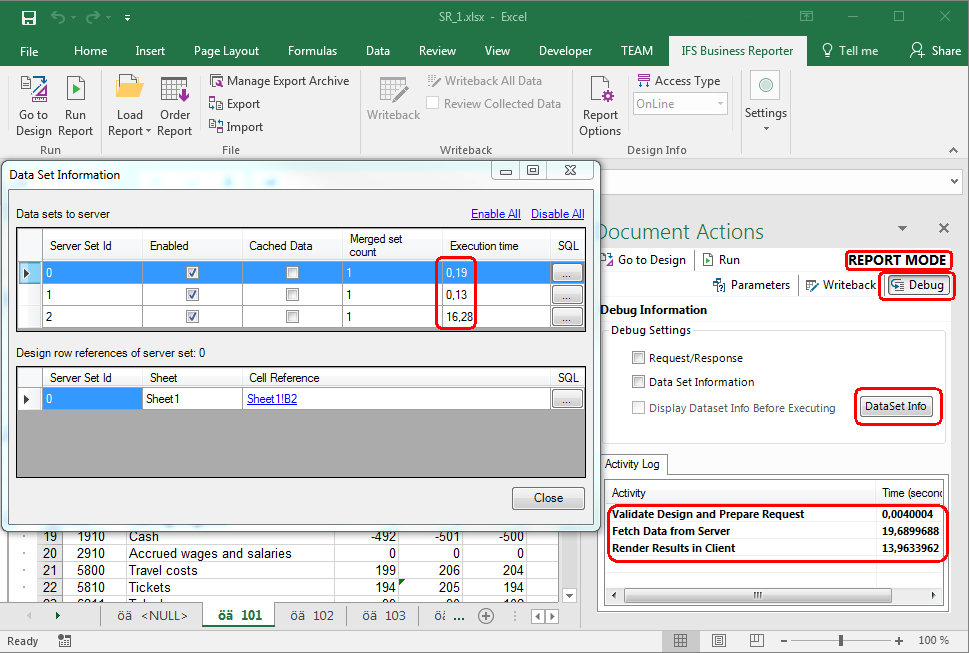Select sheet tab 102
Image resolution: width=969 pixels, height=653 pixels.
click(312, 615)
